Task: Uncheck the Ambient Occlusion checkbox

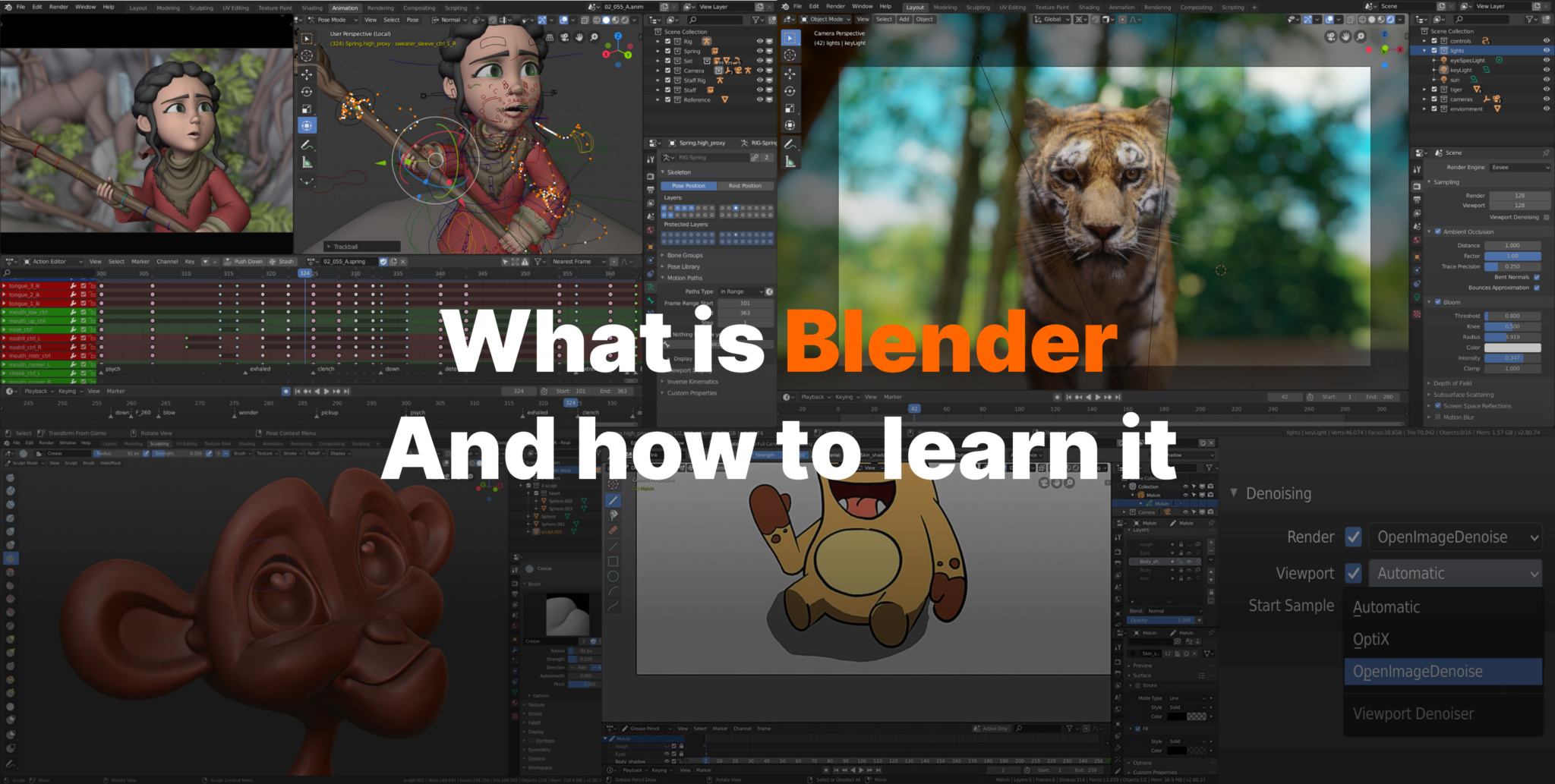Action: coord(1438,231)
